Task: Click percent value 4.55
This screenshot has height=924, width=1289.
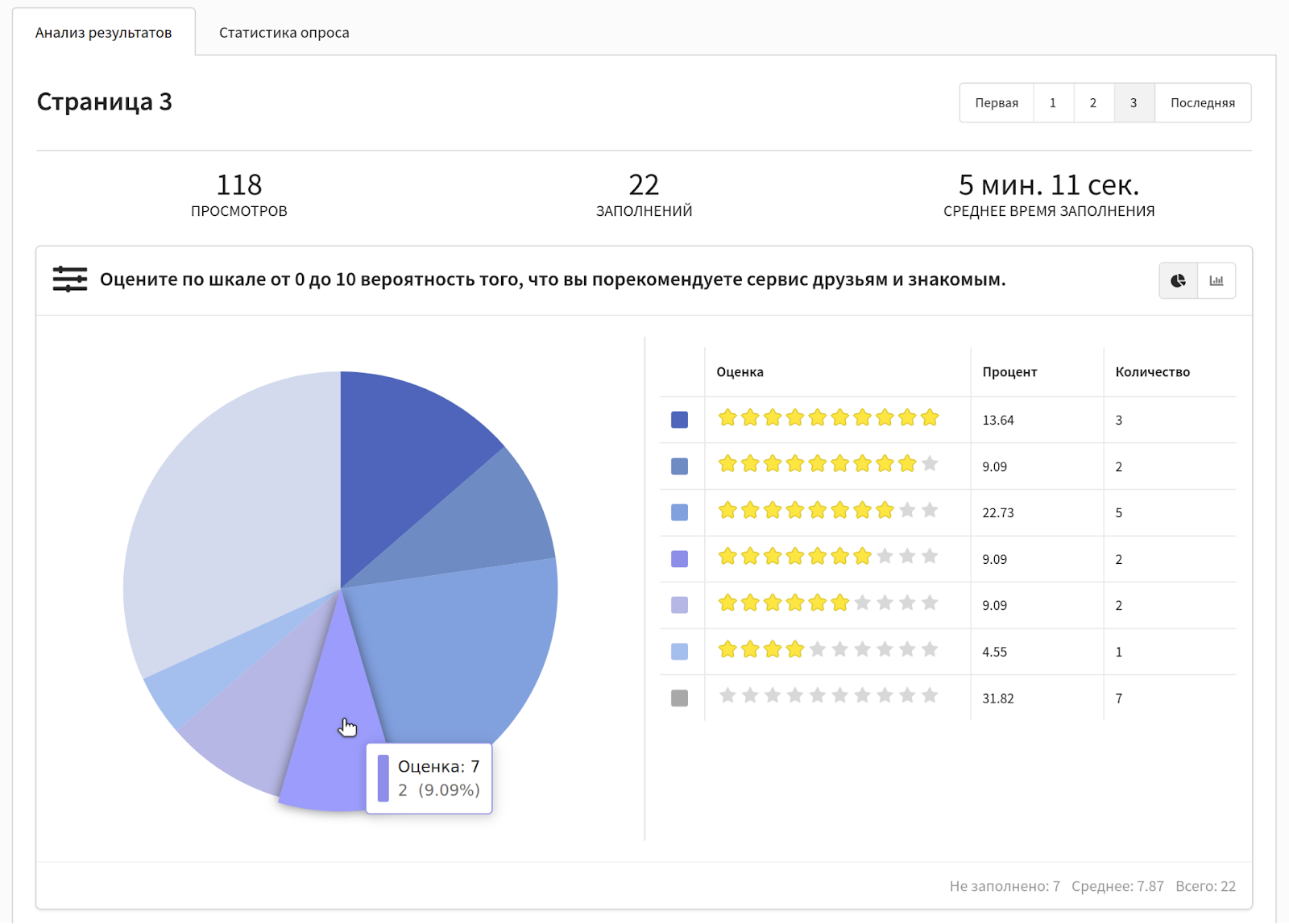Action: pyautogui.click(x=995, y=653)
